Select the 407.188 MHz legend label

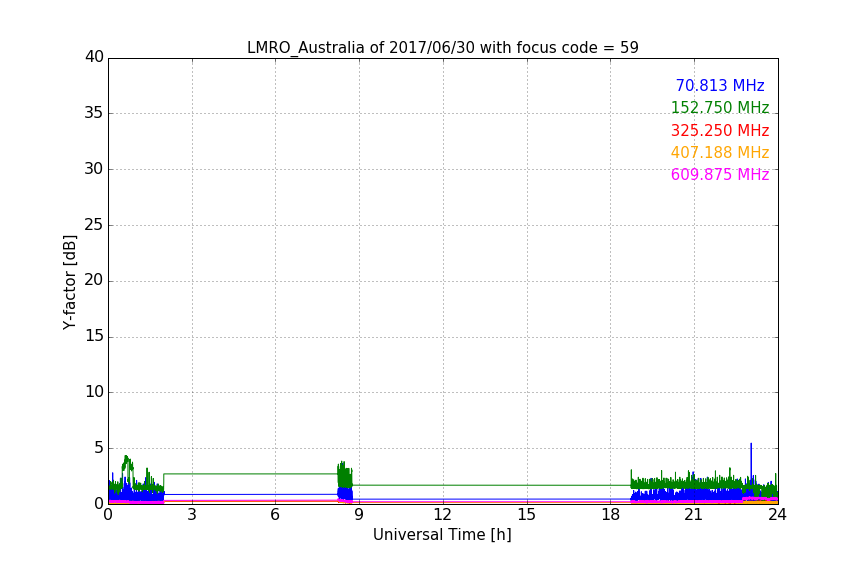(720, 153)
